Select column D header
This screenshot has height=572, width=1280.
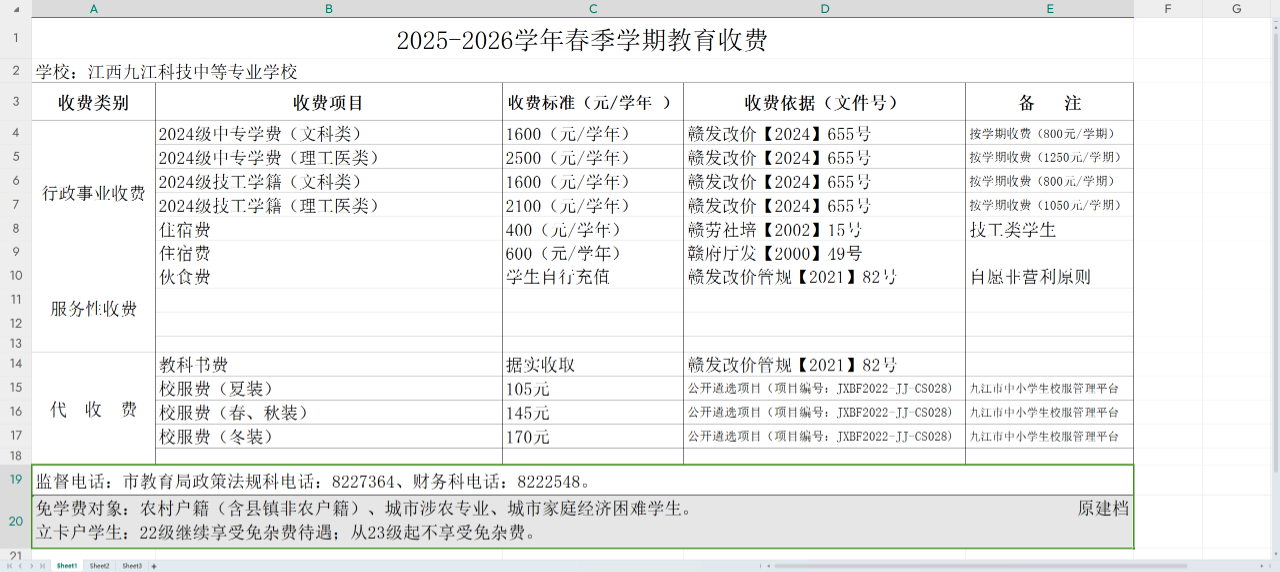pyautogui.click(x=825, y=9)
